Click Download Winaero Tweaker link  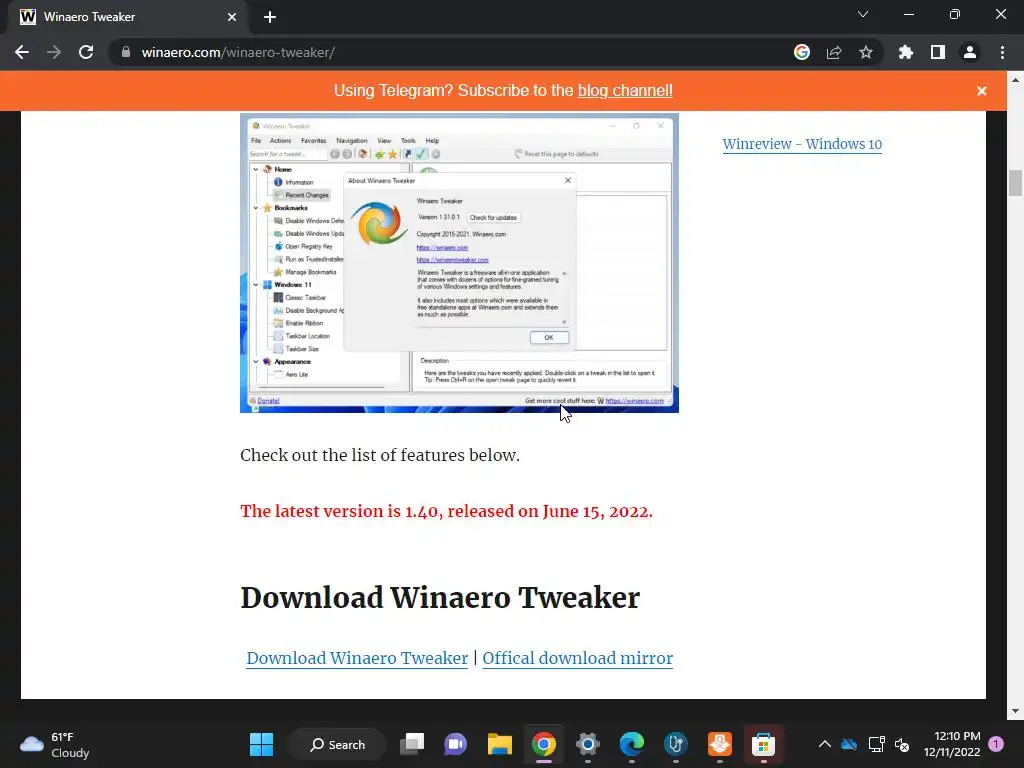point(357,658)
